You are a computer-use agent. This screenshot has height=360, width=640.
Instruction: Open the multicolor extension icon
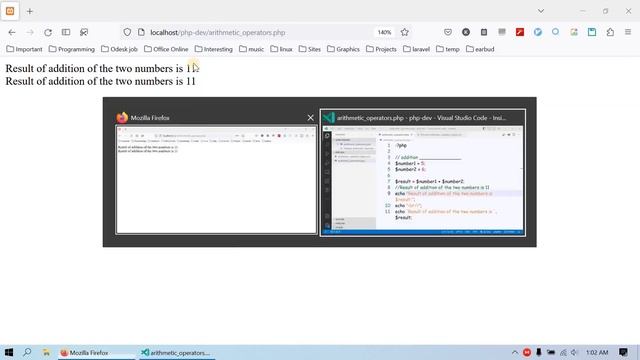[574, 32]
